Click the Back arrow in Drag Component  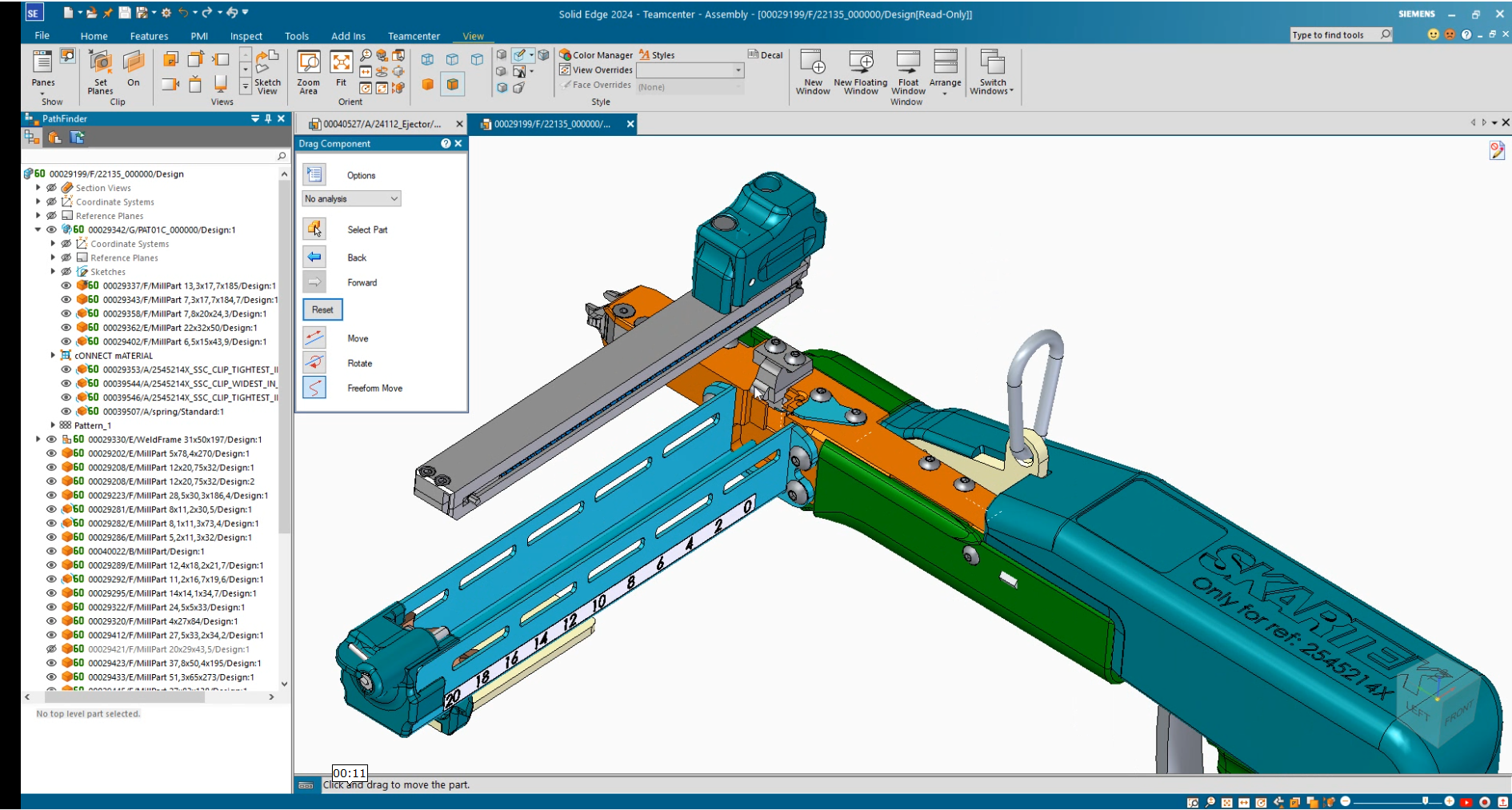point(314,257)
